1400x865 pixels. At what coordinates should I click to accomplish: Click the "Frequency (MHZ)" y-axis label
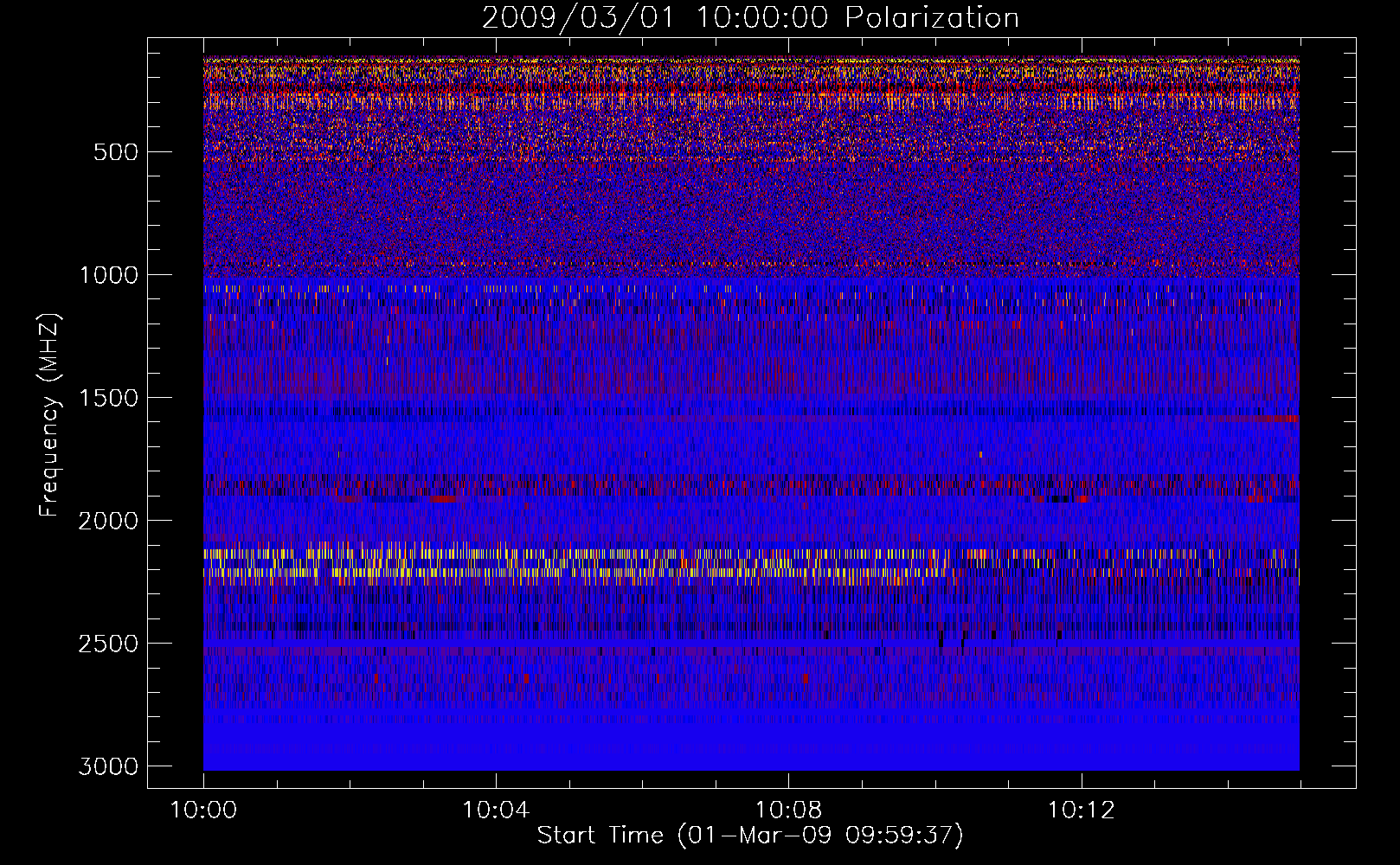[x=50, y=415]
